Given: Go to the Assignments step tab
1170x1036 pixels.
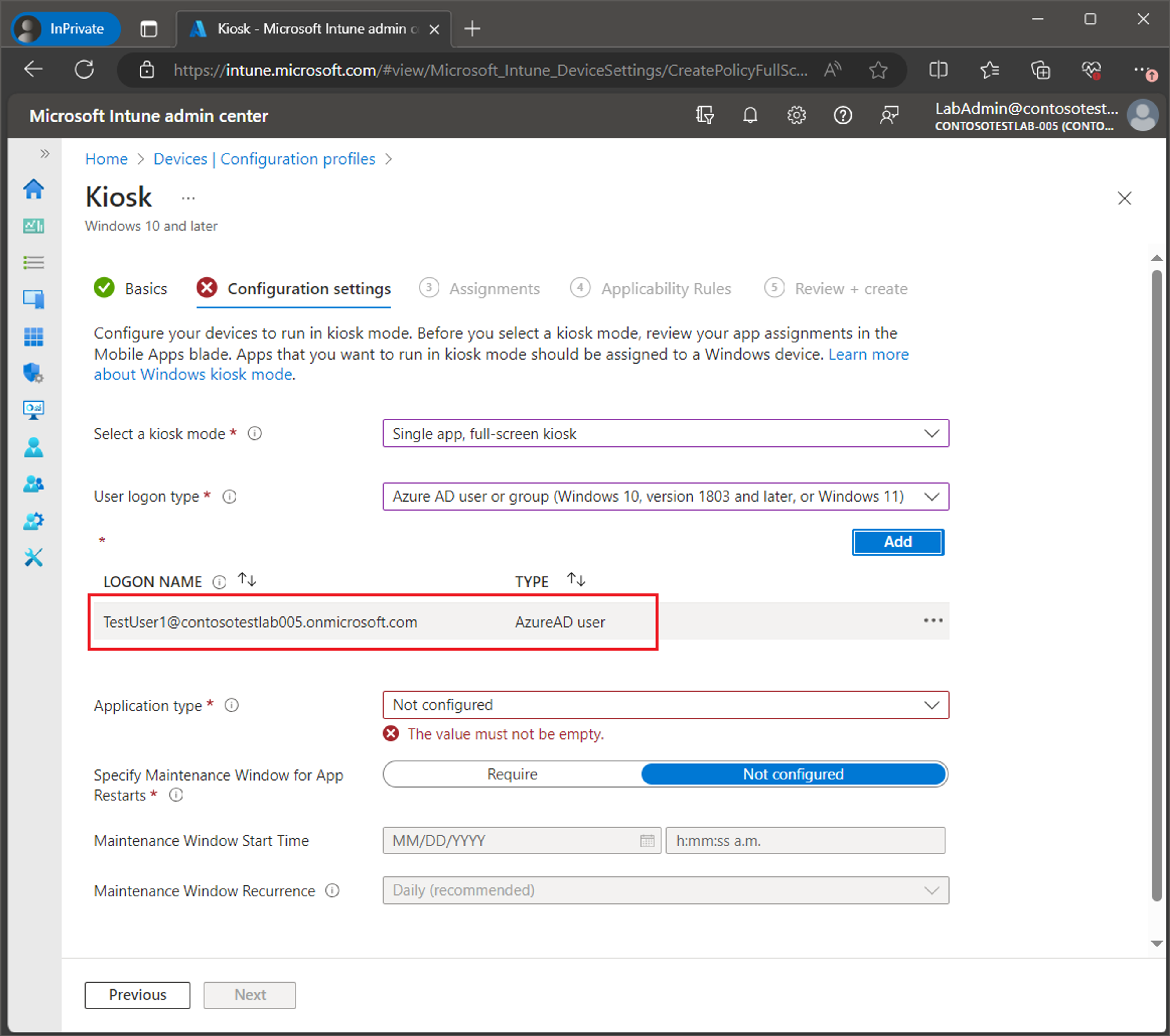Looking at the screenshot, I should point(480,289).
